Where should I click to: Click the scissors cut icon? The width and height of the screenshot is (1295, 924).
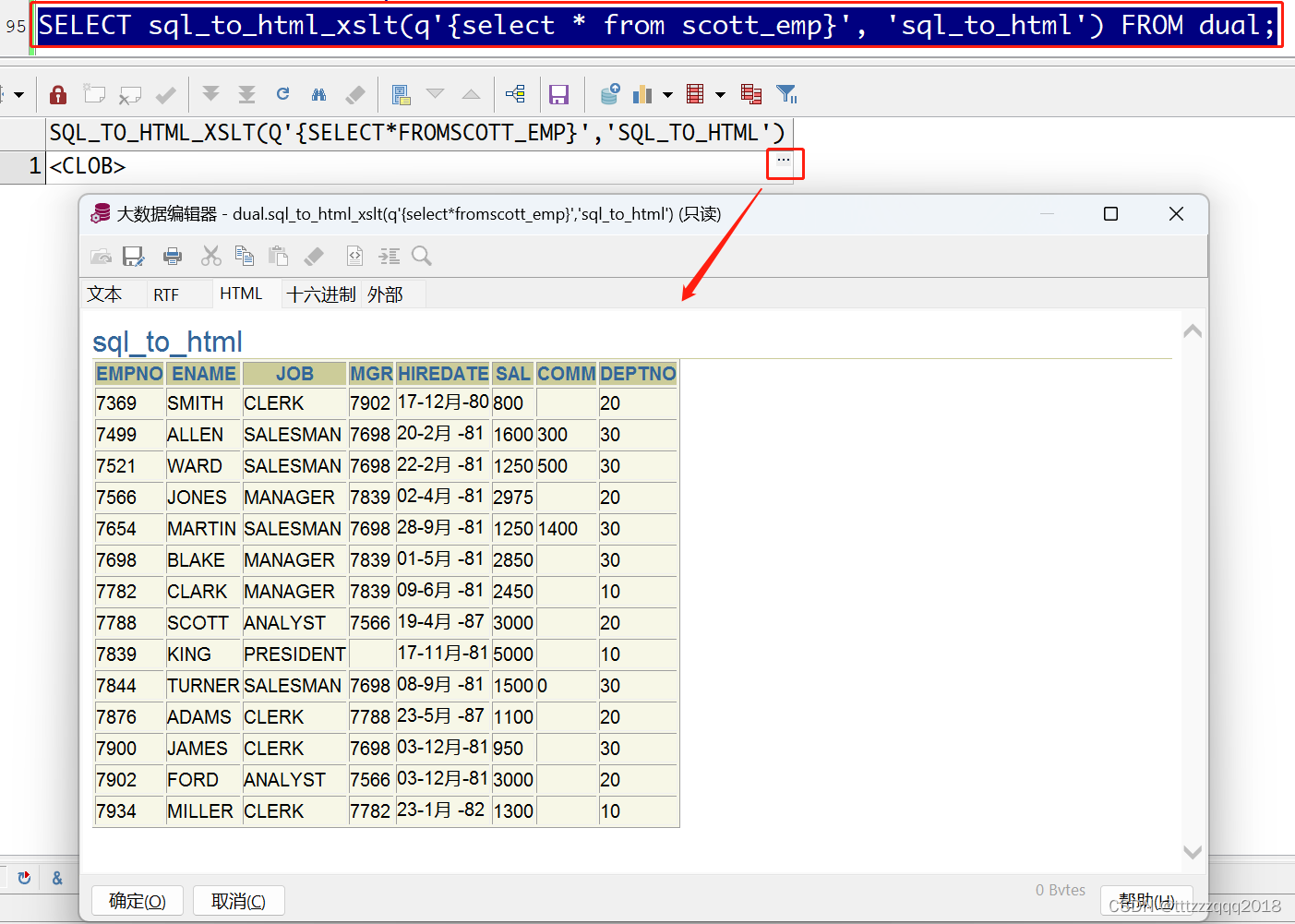[211, 256]
